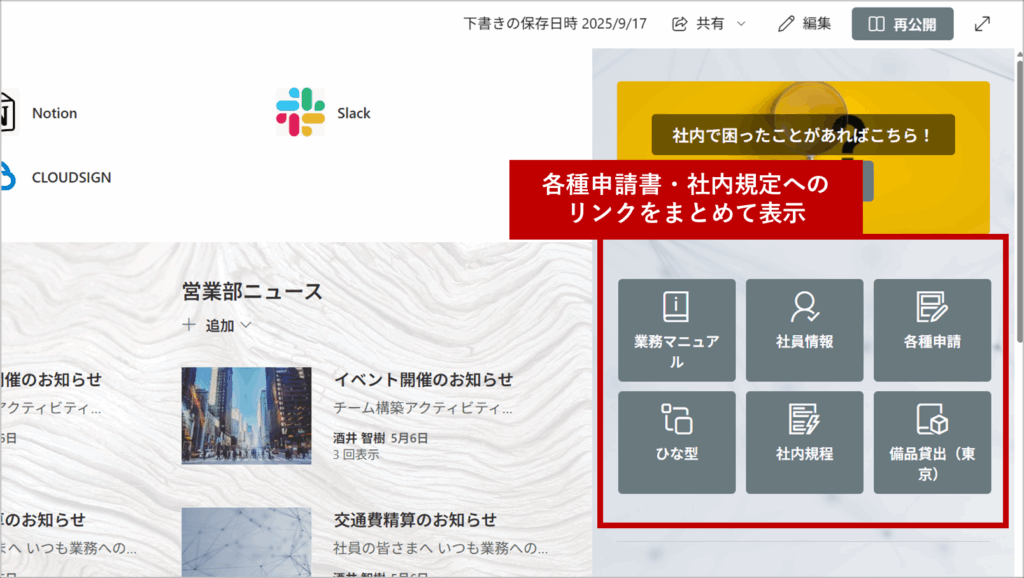This screenshot has height=578, width=1024.
Task: Click the 社内で困ったことがあればこちら！ banner
Action: click(x=803, y=135)
